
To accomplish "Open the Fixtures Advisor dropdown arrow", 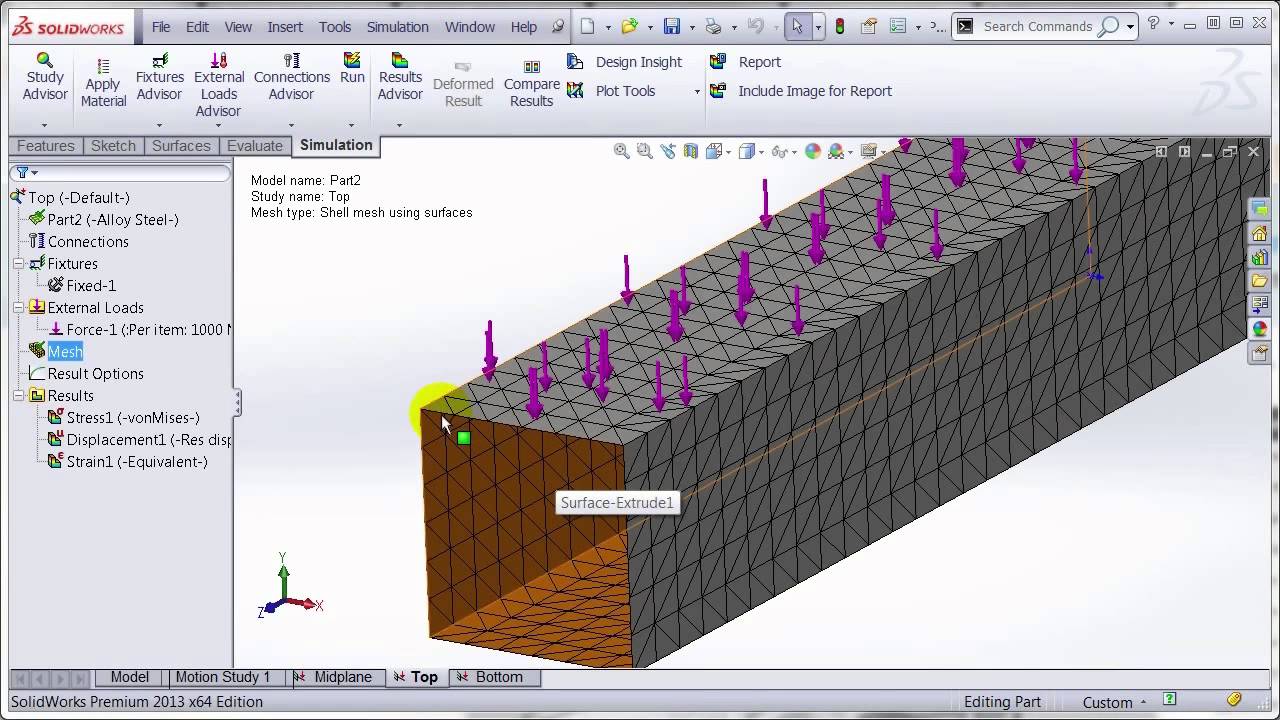I will click(x=159, y=126).
